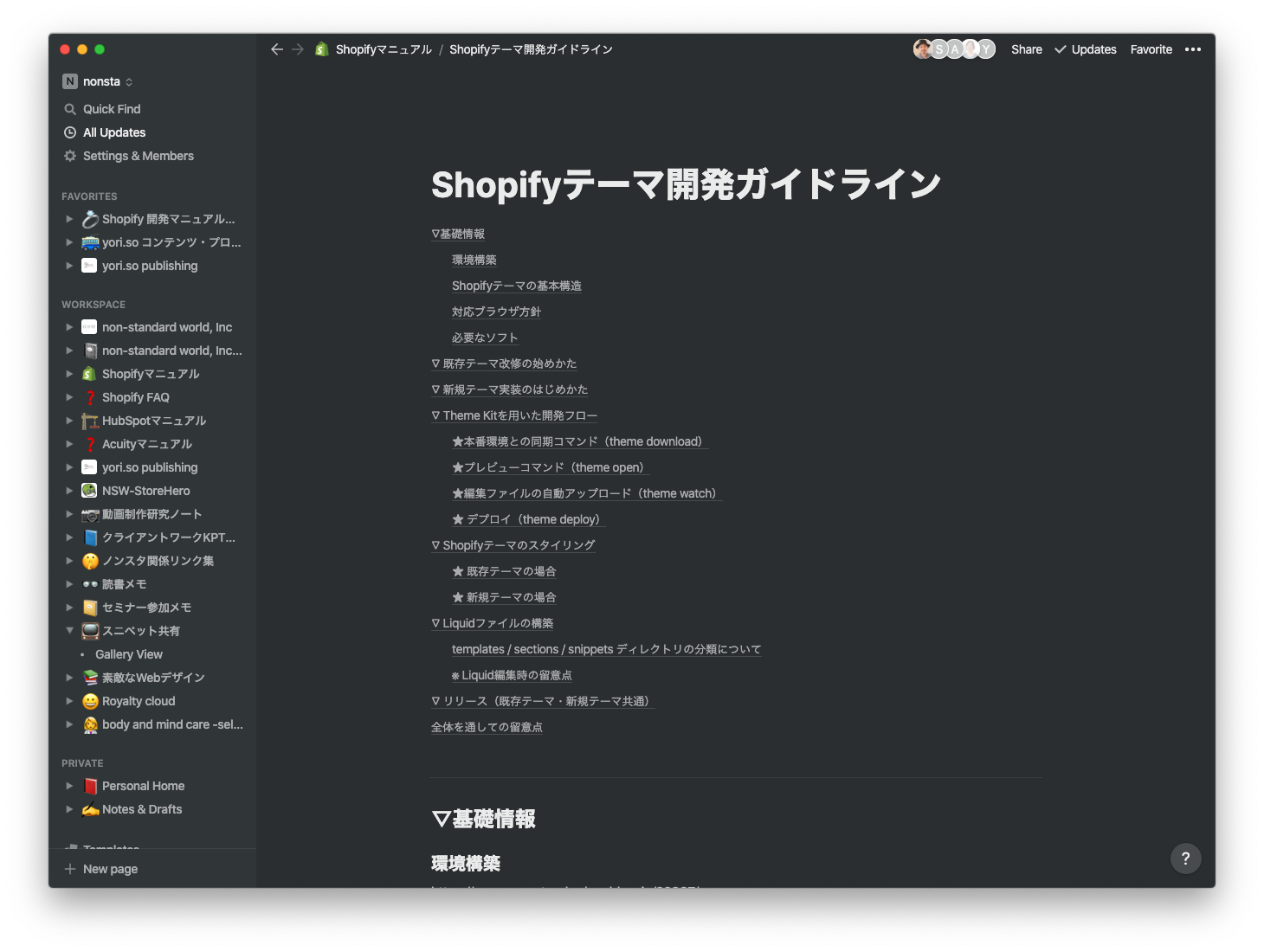1264x952 pixels.
Task: Expand the yori.so コンテンツ favorite page
Action: (69, 242)
